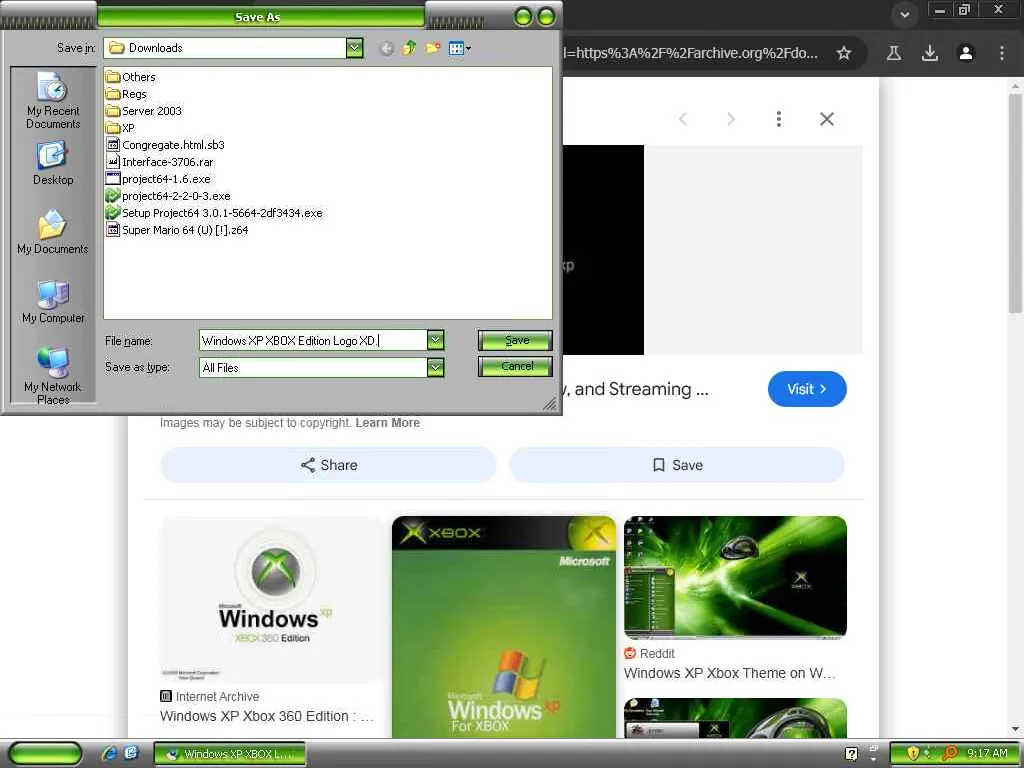Image resolution: width=1024 pixels, height=768 pixels.
Task: Open Reddit Xbox Theme desktop thumbnail
Action: tap(735, 577)
